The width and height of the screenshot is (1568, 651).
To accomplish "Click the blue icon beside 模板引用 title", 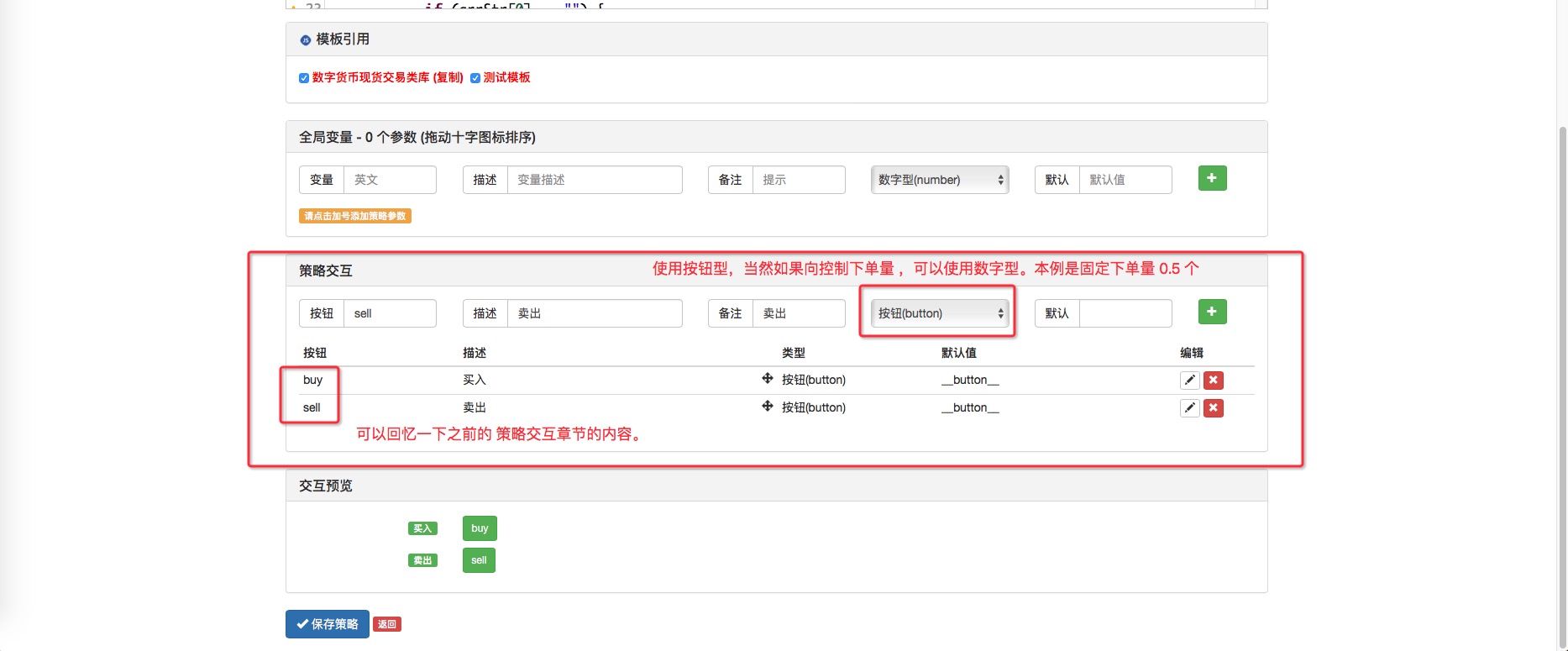I will [306, 39].
